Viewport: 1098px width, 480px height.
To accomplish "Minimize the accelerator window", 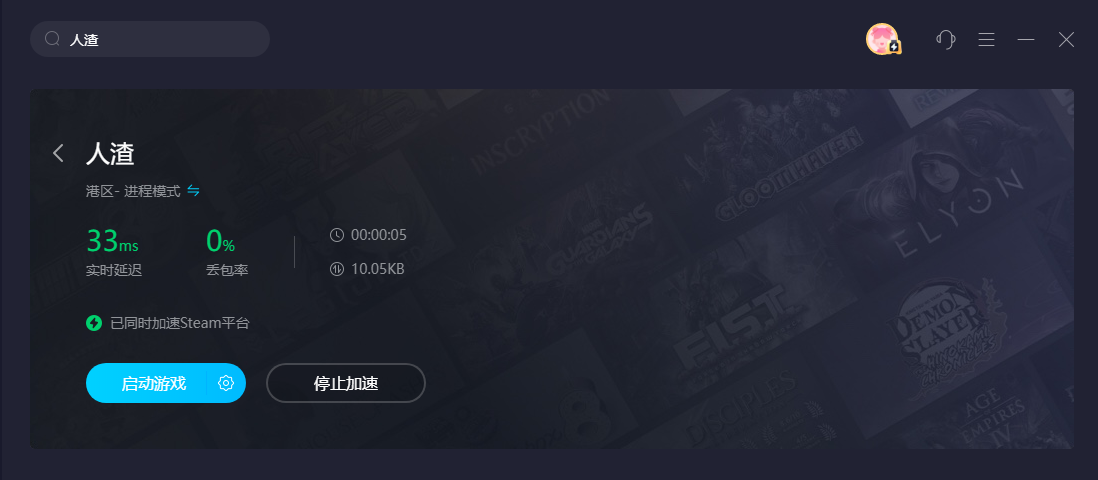I will [x=1026, y=39].
